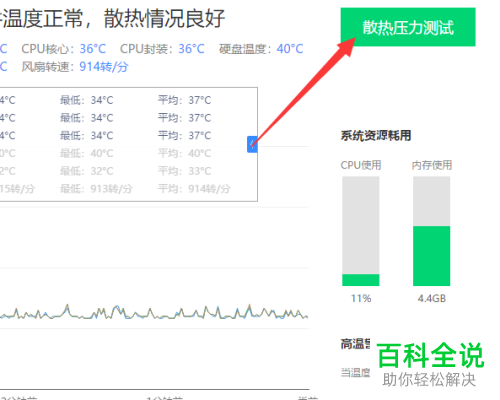Select the 风扇转速 914转/分 reading

(x=75, y=67)
